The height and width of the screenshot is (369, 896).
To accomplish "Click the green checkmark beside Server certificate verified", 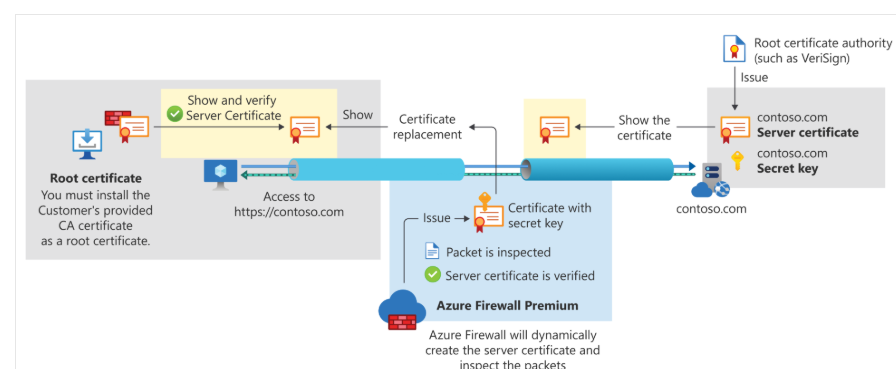I will (433, 275).
